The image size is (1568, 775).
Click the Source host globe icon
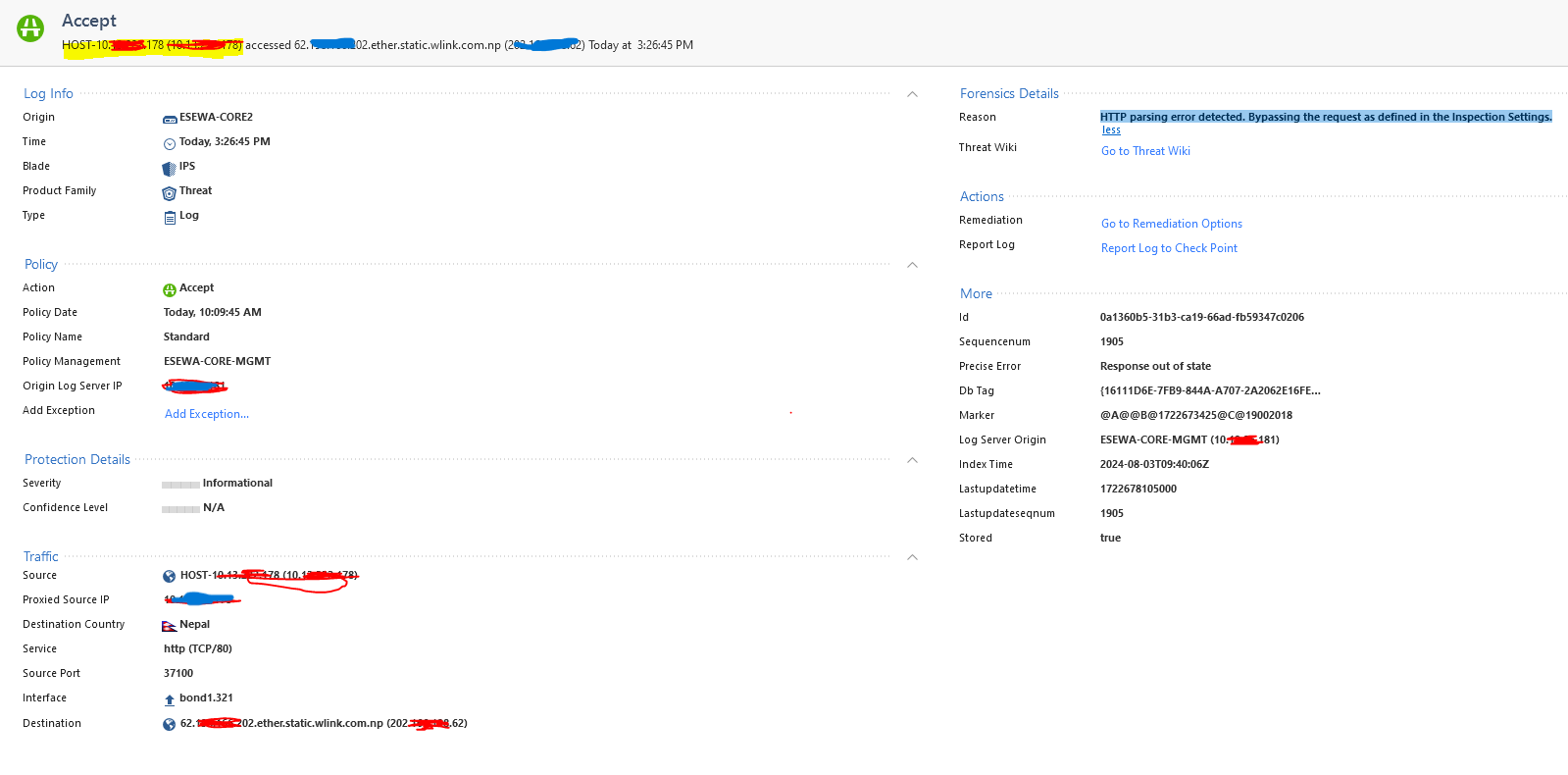pos(170,577)
